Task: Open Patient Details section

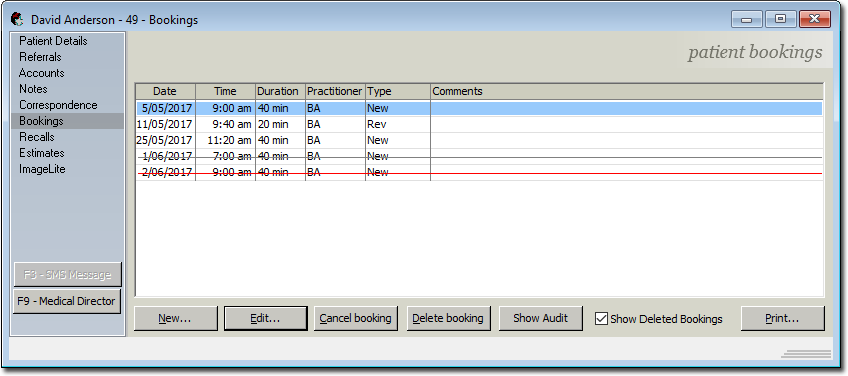Action: 53,41
